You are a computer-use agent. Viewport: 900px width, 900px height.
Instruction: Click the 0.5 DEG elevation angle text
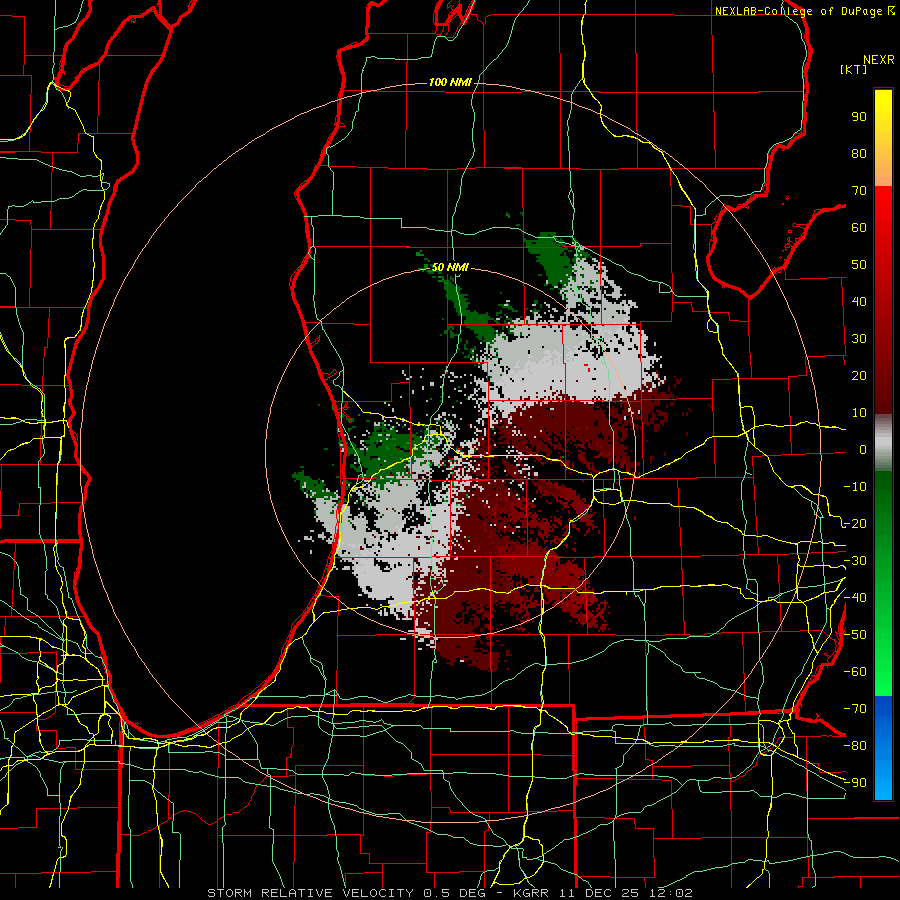[455, 893]
